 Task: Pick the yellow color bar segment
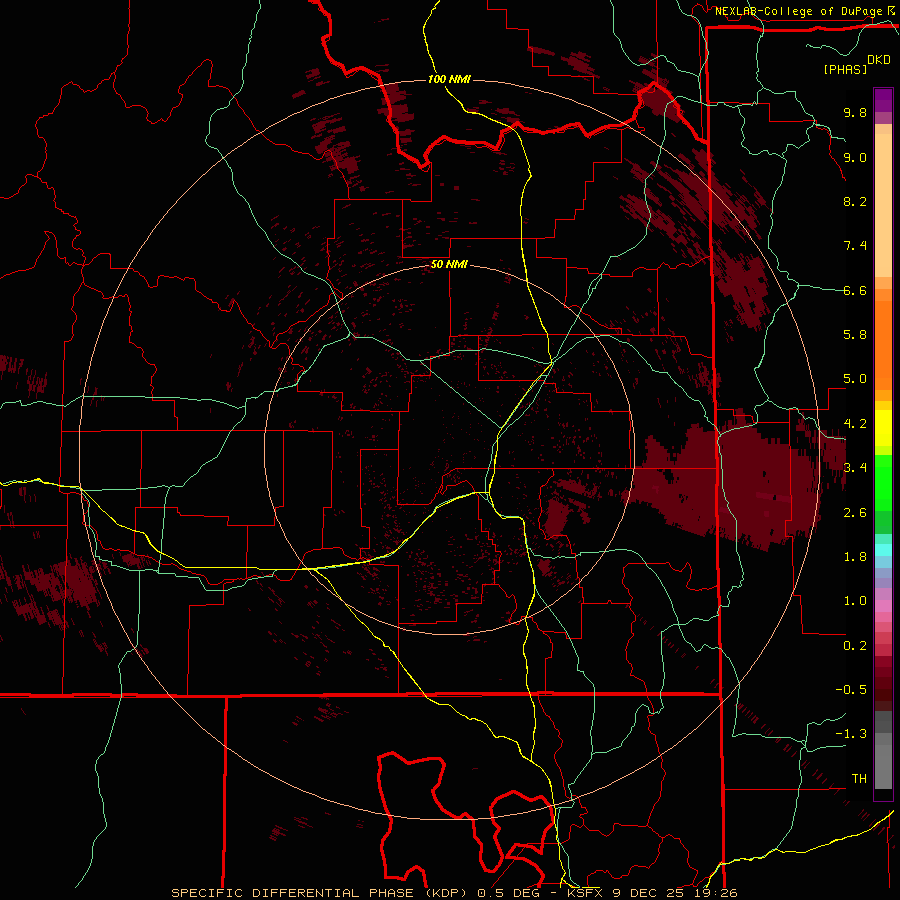click(x=883, y=428)
